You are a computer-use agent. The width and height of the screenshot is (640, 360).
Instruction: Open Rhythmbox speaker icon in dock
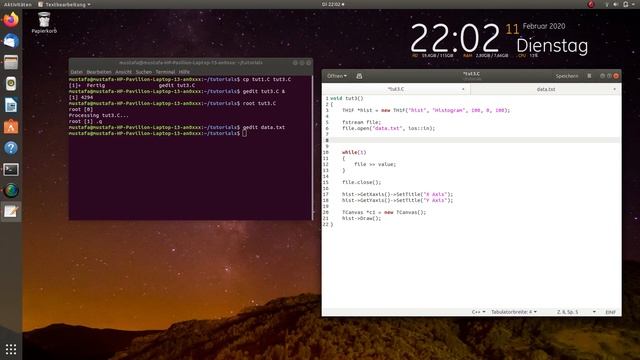(11, 84)
